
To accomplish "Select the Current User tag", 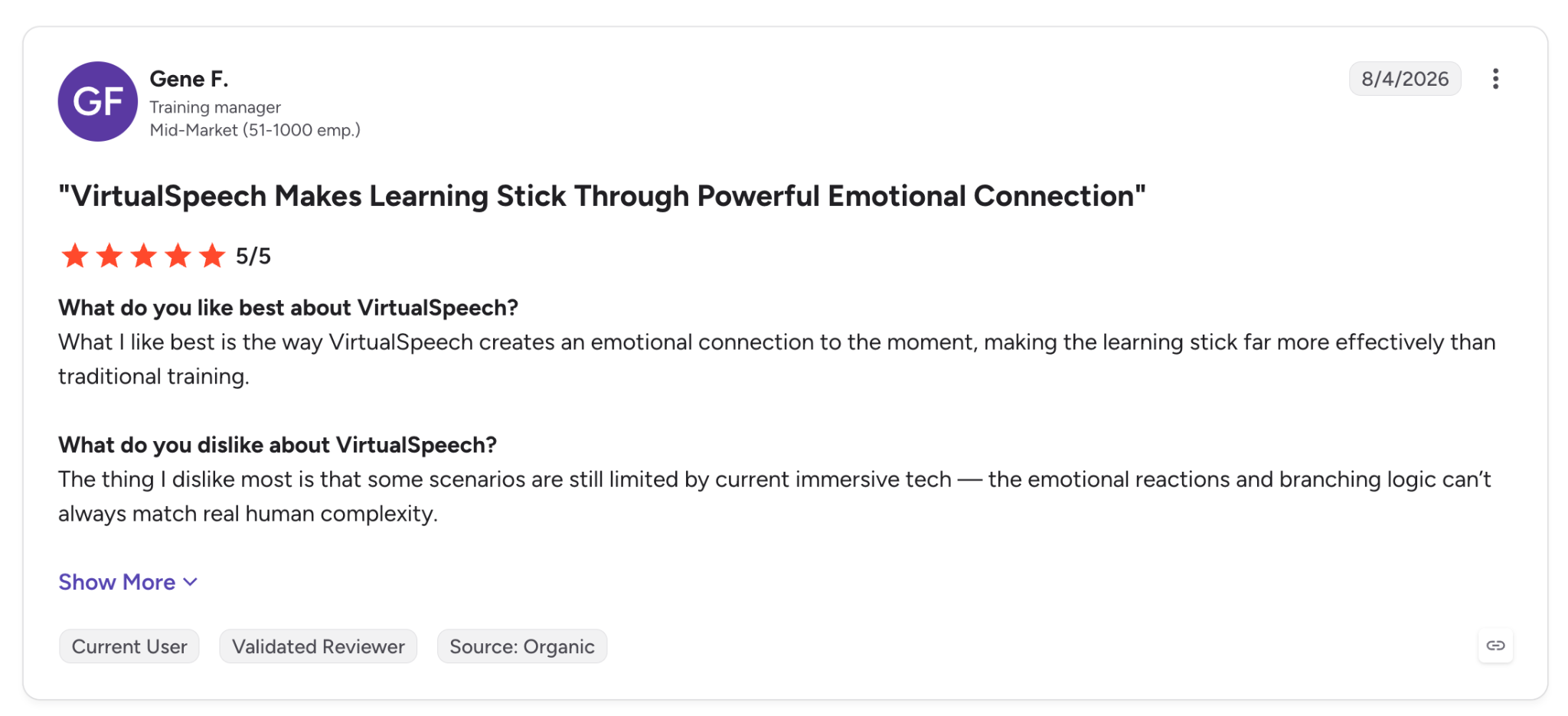I will pos(129,646).
